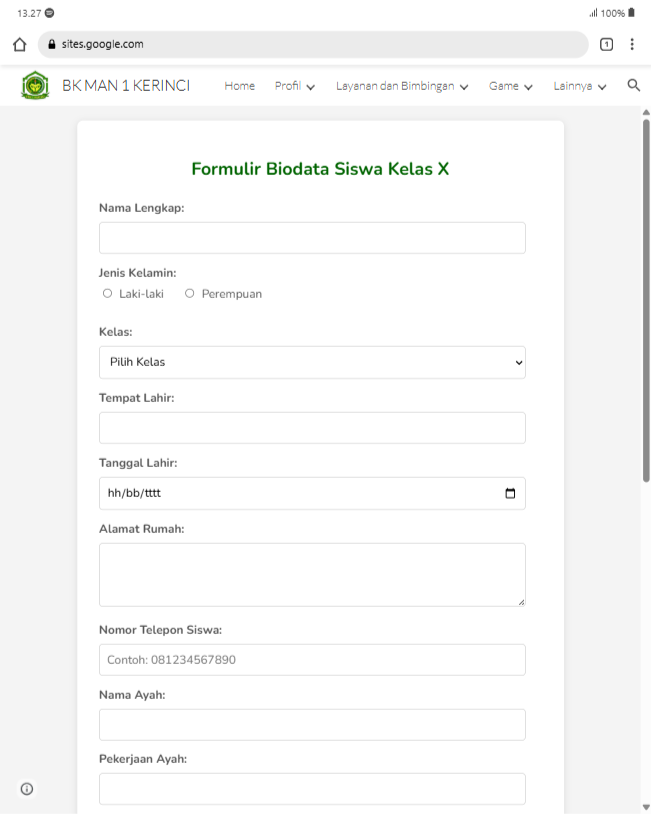Open the browser three-dot menu
Image resolution: width=651 pixels, height=814 pixels.
(x=632, y=44)
